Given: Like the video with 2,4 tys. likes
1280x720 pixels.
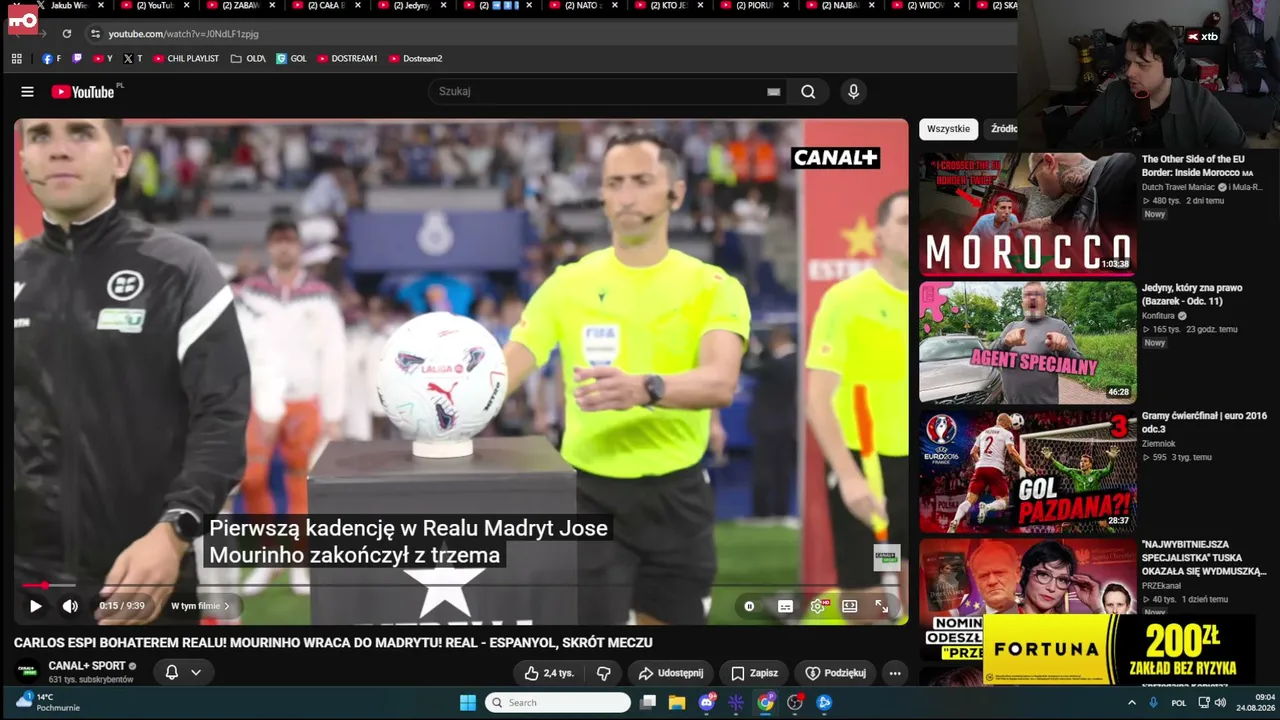Looking at the screenshot, I should click(x=549, y=673).
